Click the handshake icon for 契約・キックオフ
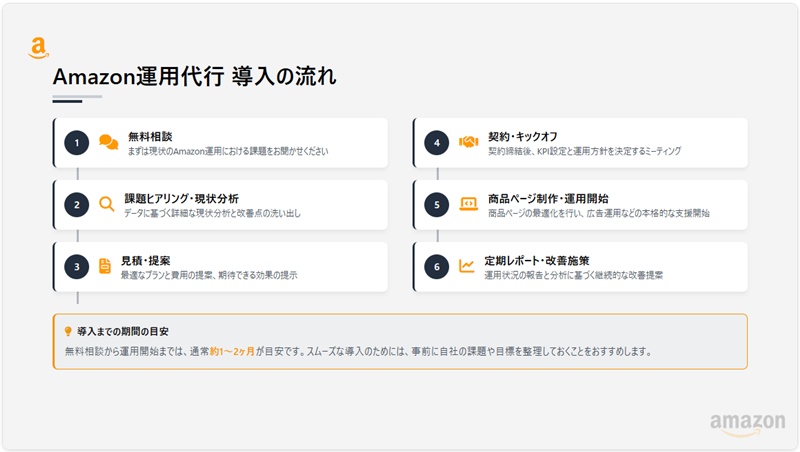This screenshot has height=452, width=800. click(x=468, y=142)
